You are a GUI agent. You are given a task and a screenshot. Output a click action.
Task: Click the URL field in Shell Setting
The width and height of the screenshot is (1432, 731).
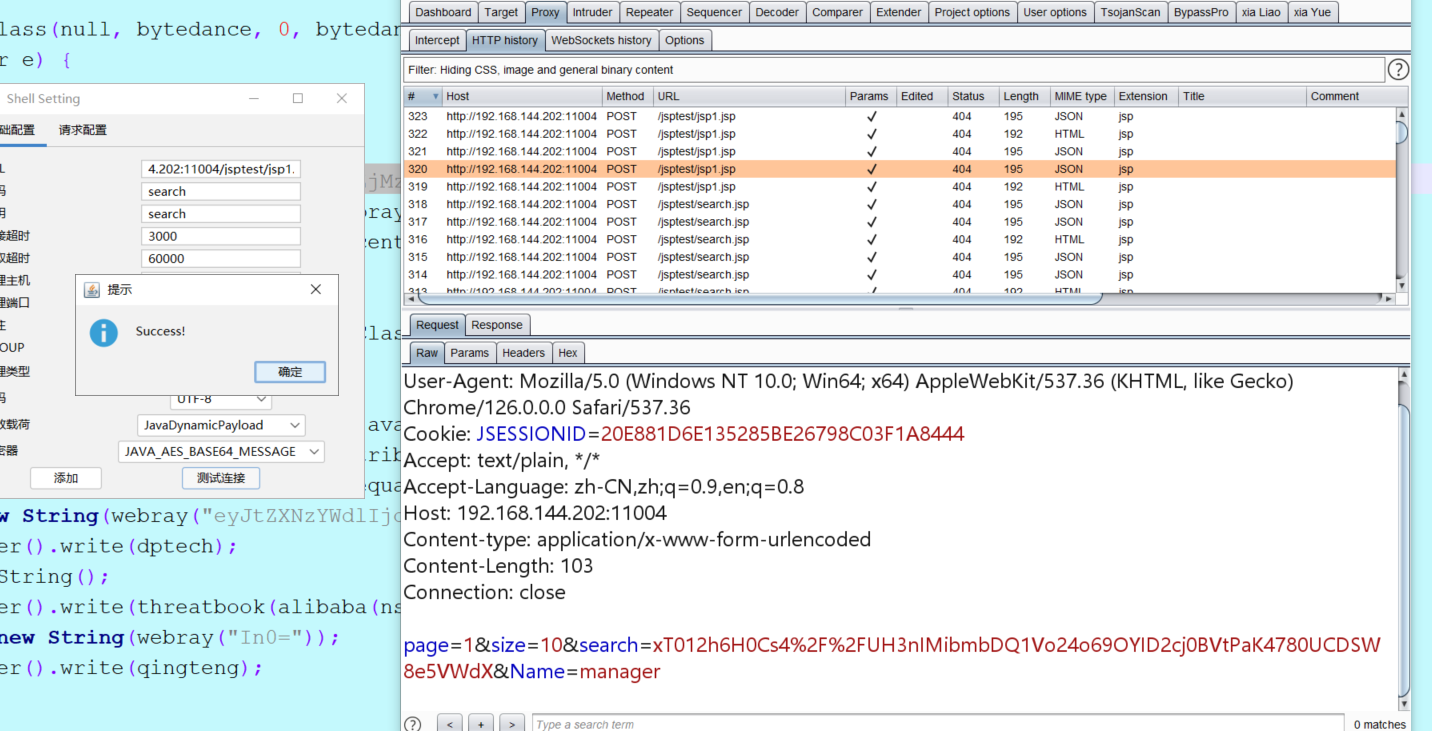click(x=221, y=169)
